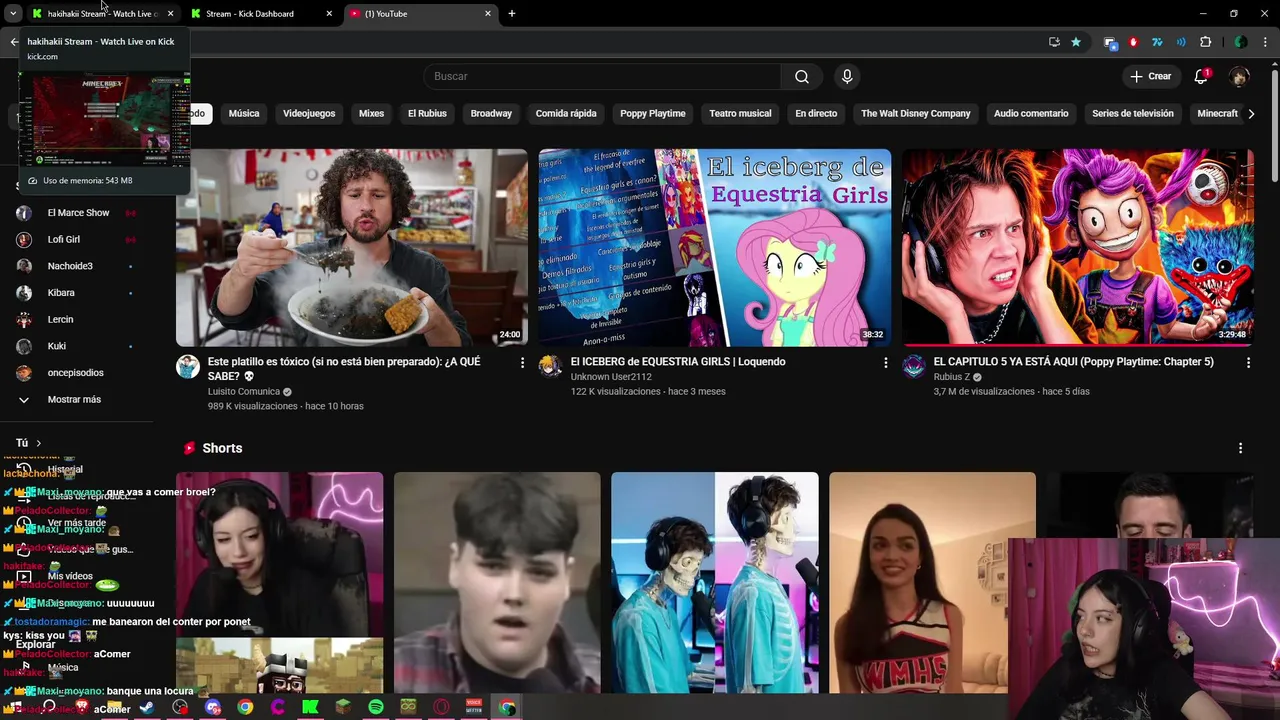Open the cheerleader WMHS Short
The height and width of the screenshot is (720, 1280).
click(x=932, y=583)
